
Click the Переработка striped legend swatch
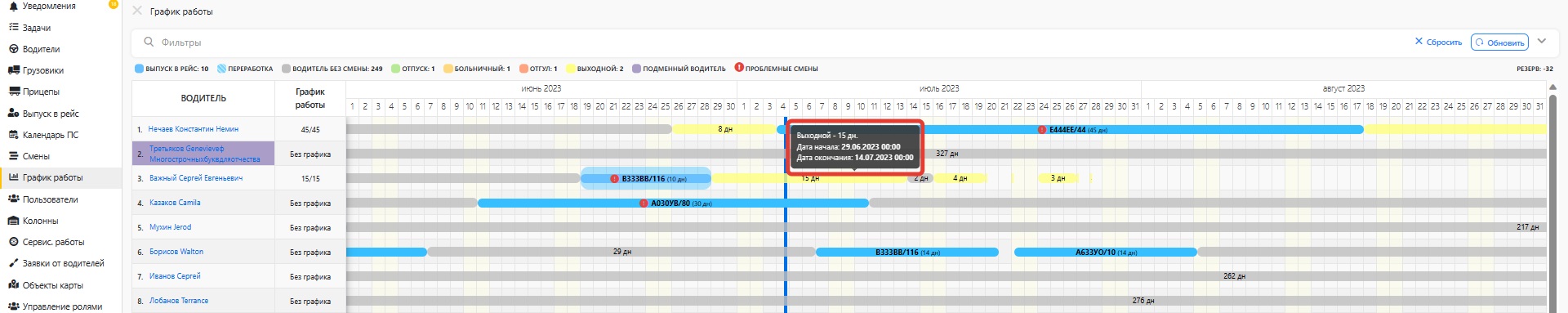[x=221, y=69]
